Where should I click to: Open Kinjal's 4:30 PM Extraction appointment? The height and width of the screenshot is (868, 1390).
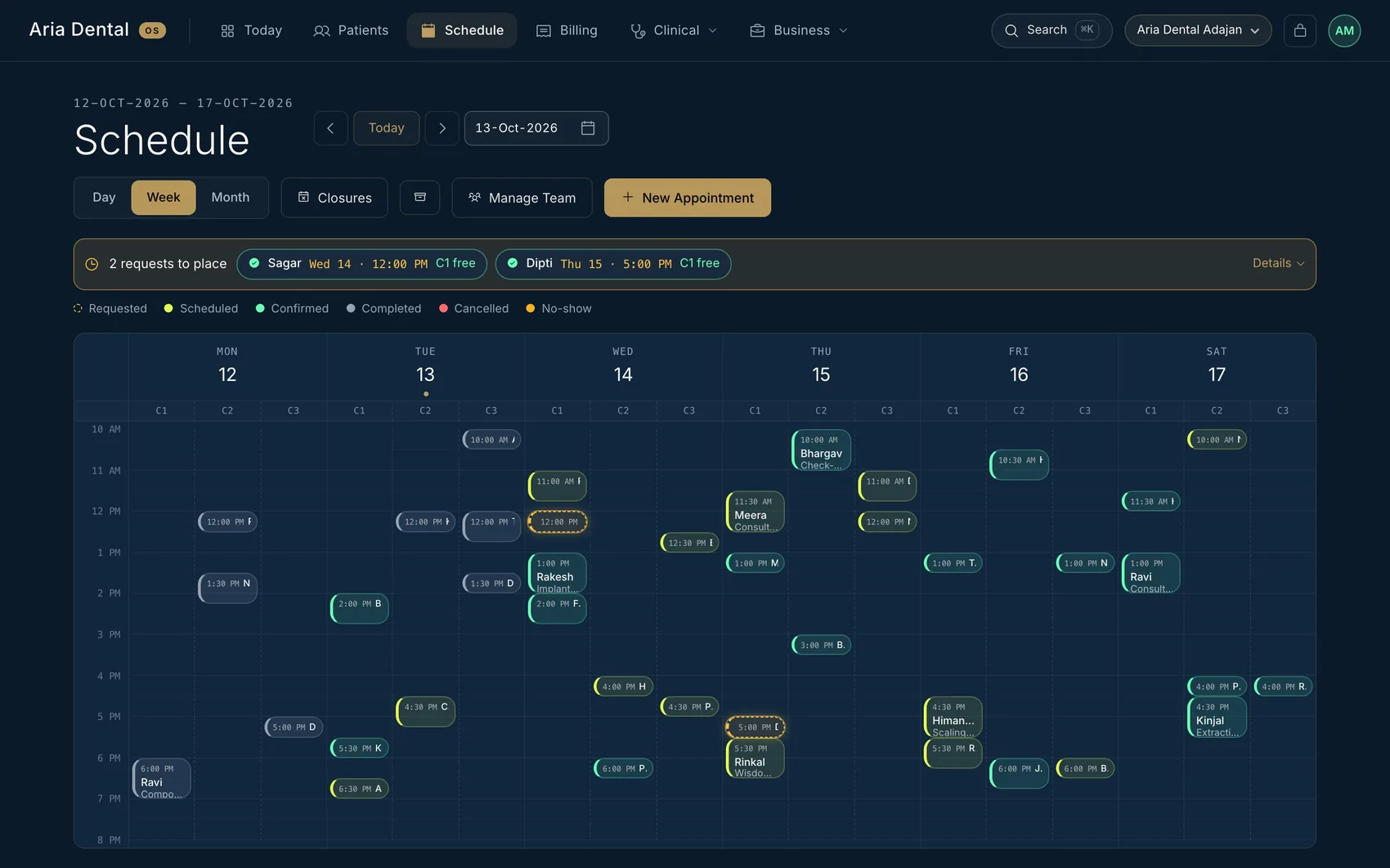1217,718
